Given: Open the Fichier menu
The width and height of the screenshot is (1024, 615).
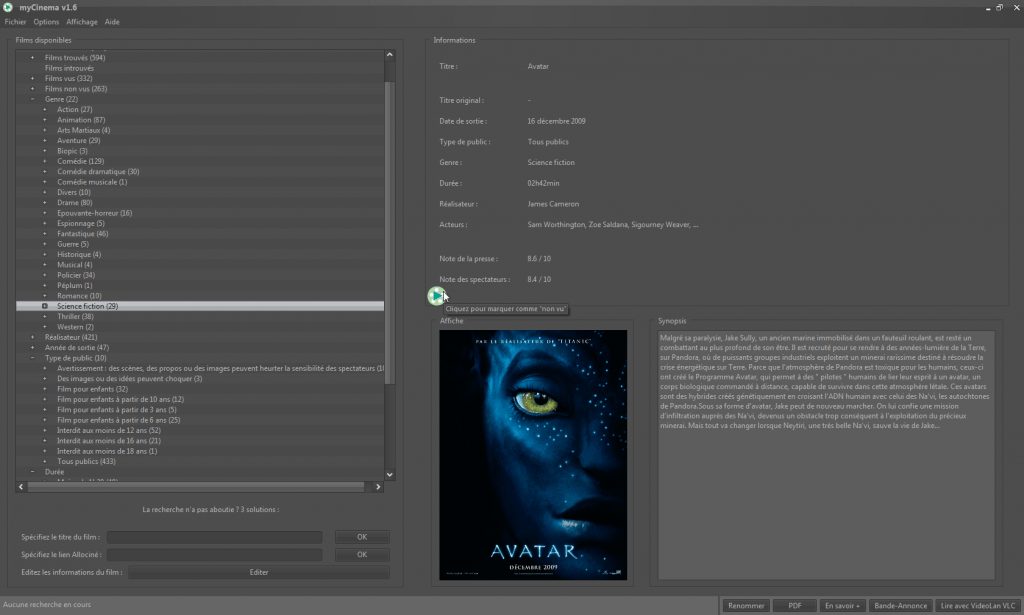Looking at the screenshot, I should [16, 22].
